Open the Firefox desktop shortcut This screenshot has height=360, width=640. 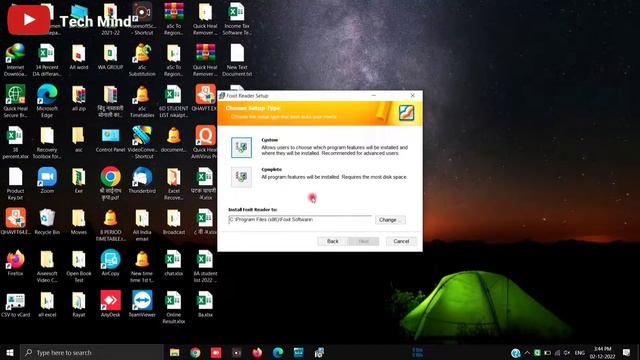16,263
